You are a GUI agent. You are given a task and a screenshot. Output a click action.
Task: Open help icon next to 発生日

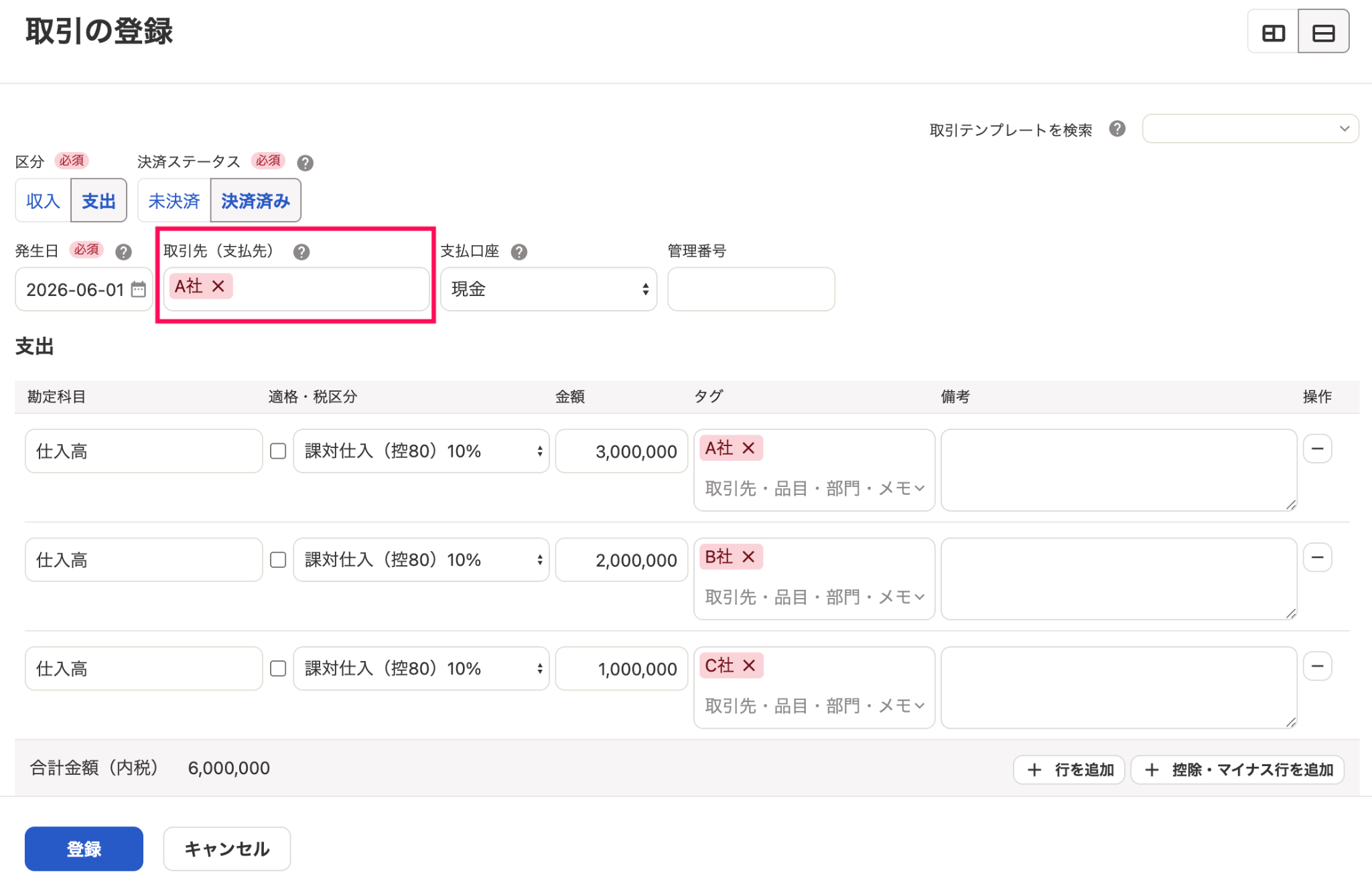pyautogui.click(x=123, y=252)
